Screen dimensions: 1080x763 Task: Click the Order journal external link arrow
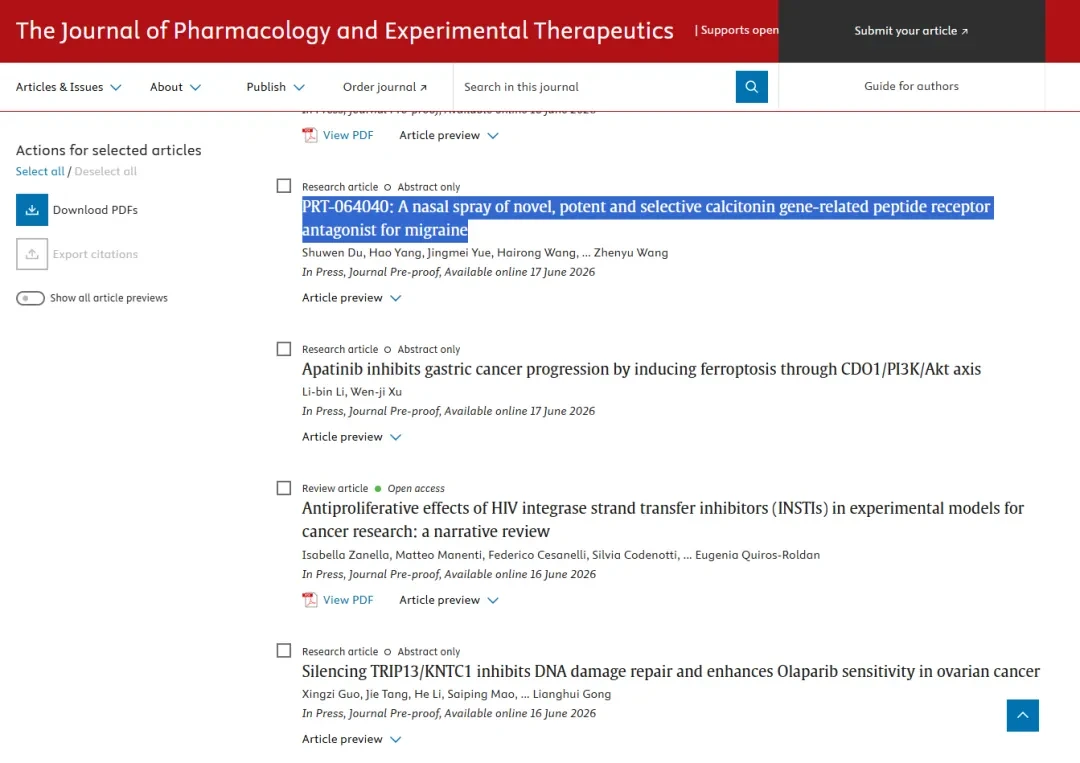(424, 87)
